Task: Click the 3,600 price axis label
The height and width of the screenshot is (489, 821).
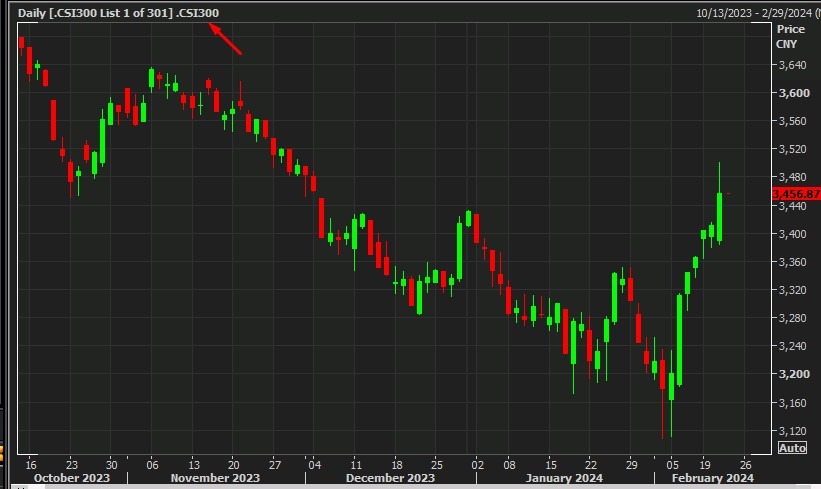Action: (x=794, y=93)
